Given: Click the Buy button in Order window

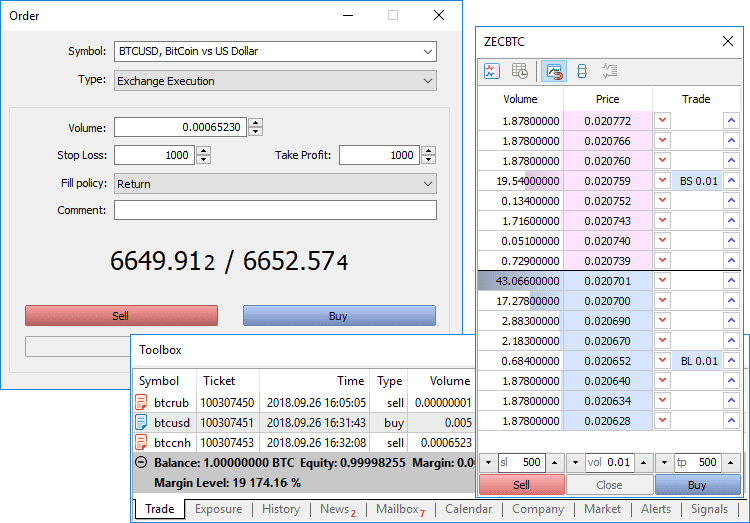Looking at the screenshot, I should click(339, 316).
